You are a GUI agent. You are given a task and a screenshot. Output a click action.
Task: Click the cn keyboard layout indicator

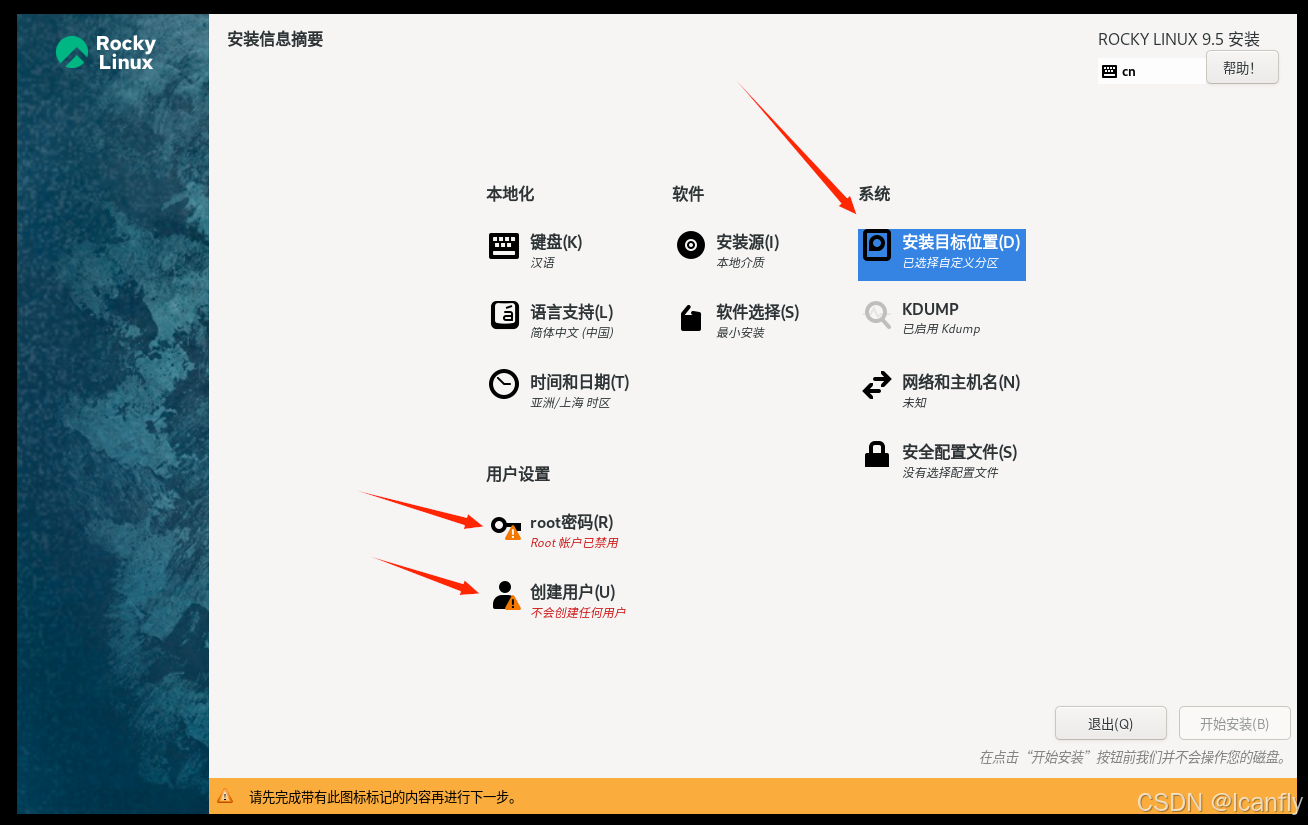click(x=1150, y=71)
